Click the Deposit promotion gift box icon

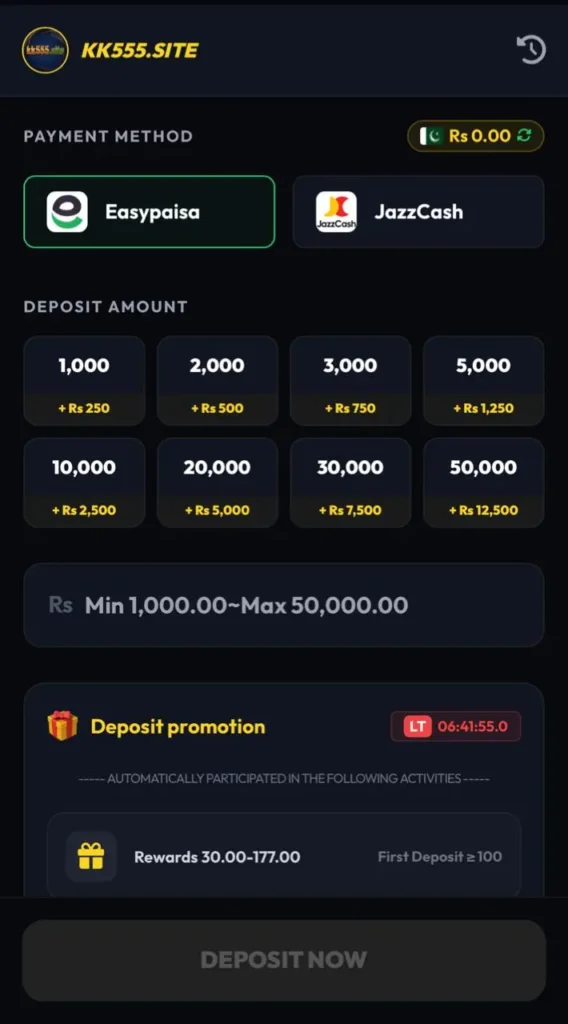pyautogui.click(x=63, y=726)
